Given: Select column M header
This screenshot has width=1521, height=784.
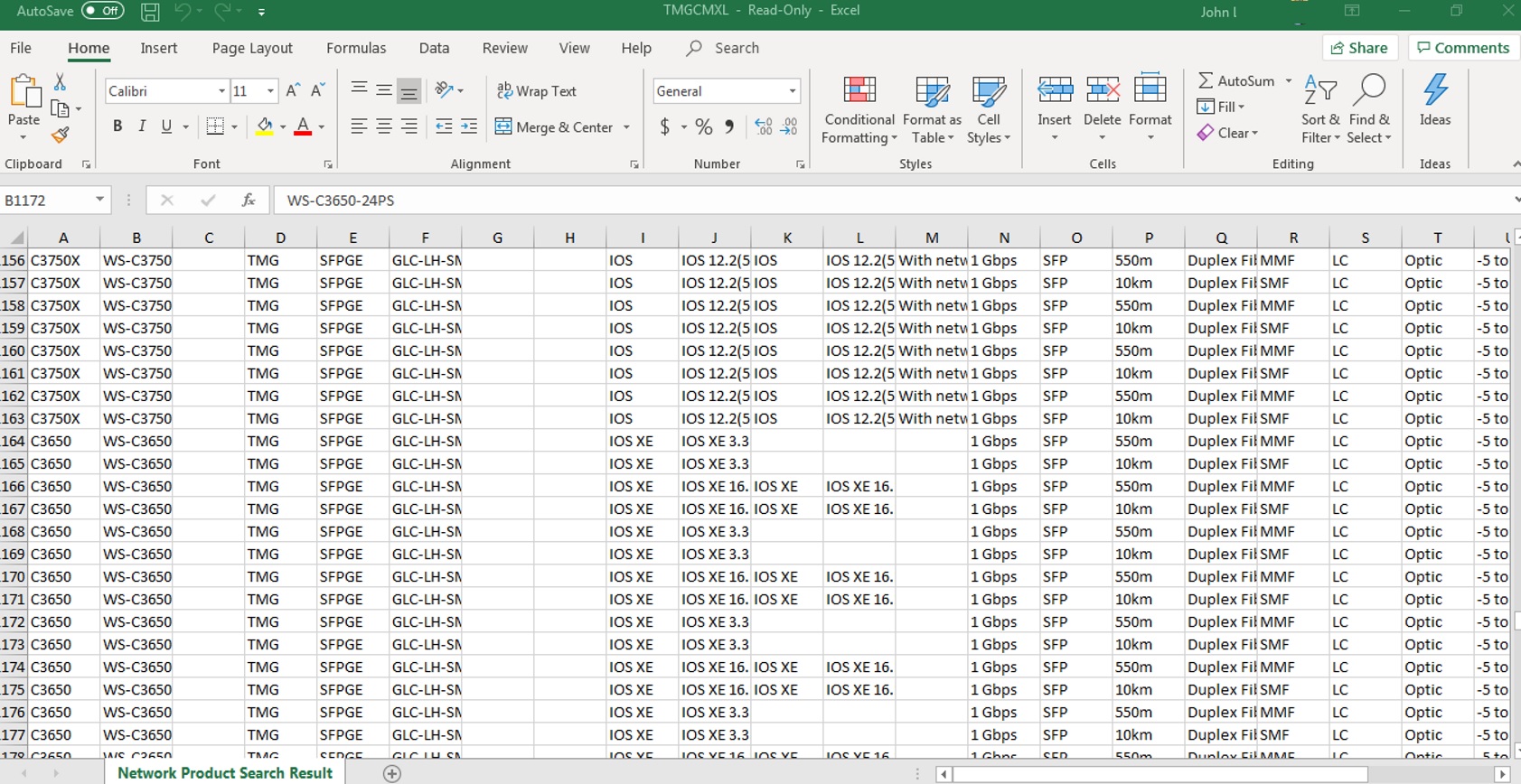Looking at the screenshot, I should (932, 238).
